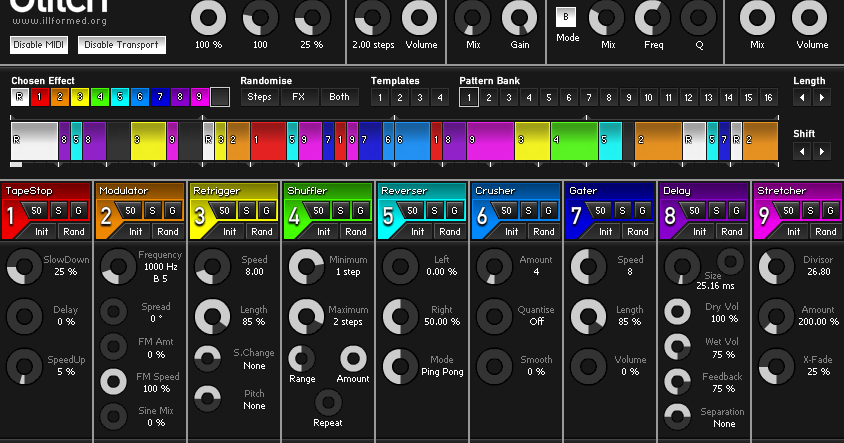Toggle Crusher S button
Viewport: 844px width, 443px height.
[x=529, y=210]
